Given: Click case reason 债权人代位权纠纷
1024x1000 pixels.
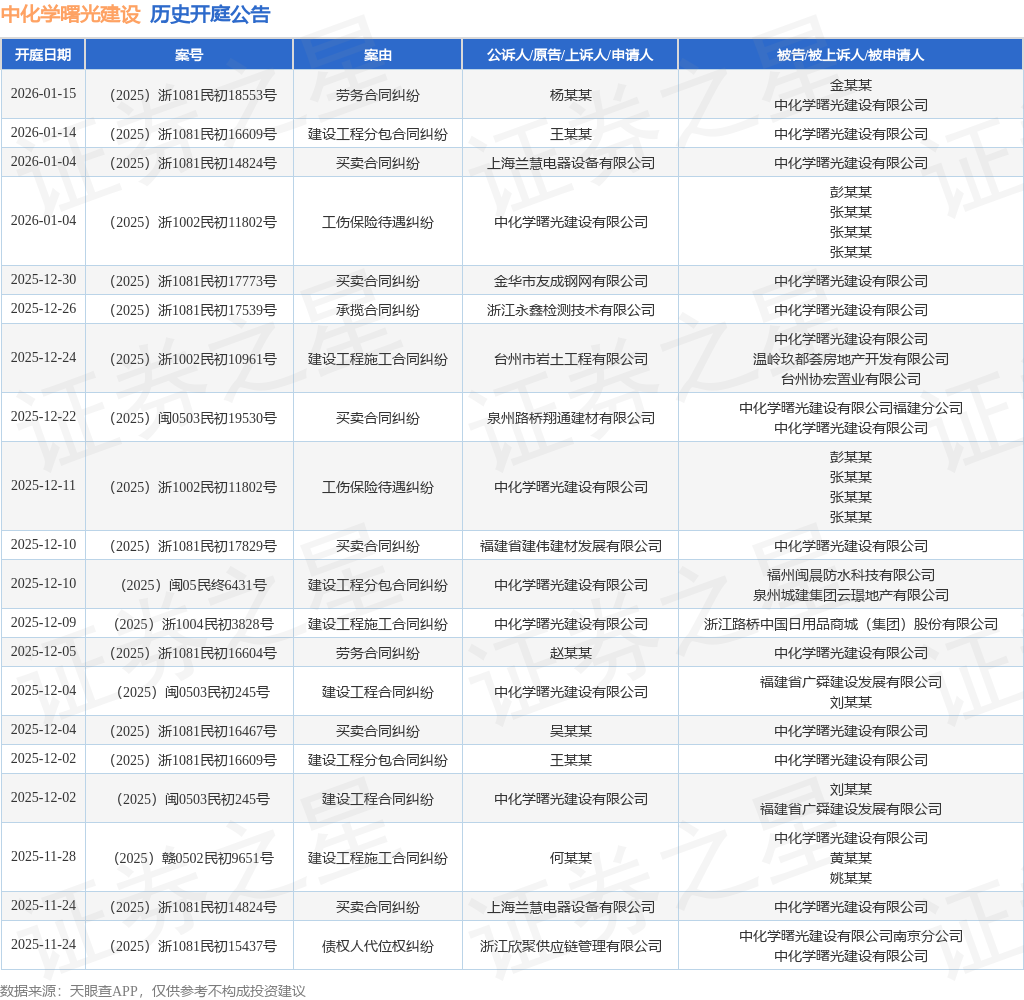Looking at the screenshot, I should point(377,946).
